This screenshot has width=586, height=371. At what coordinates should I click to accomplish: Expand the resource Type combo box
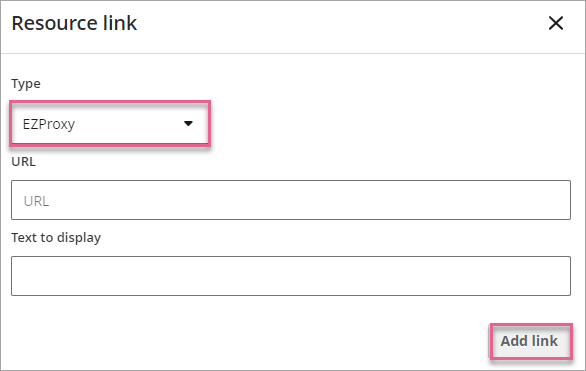[110, 124]
